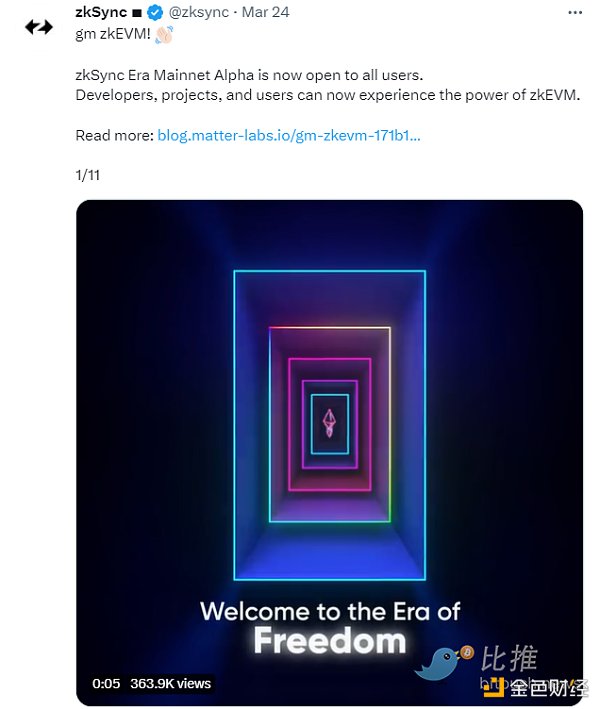This screenshot has height=709, width=600.
Task: Click the black square affiliation badge
Action: click(137, 13)
